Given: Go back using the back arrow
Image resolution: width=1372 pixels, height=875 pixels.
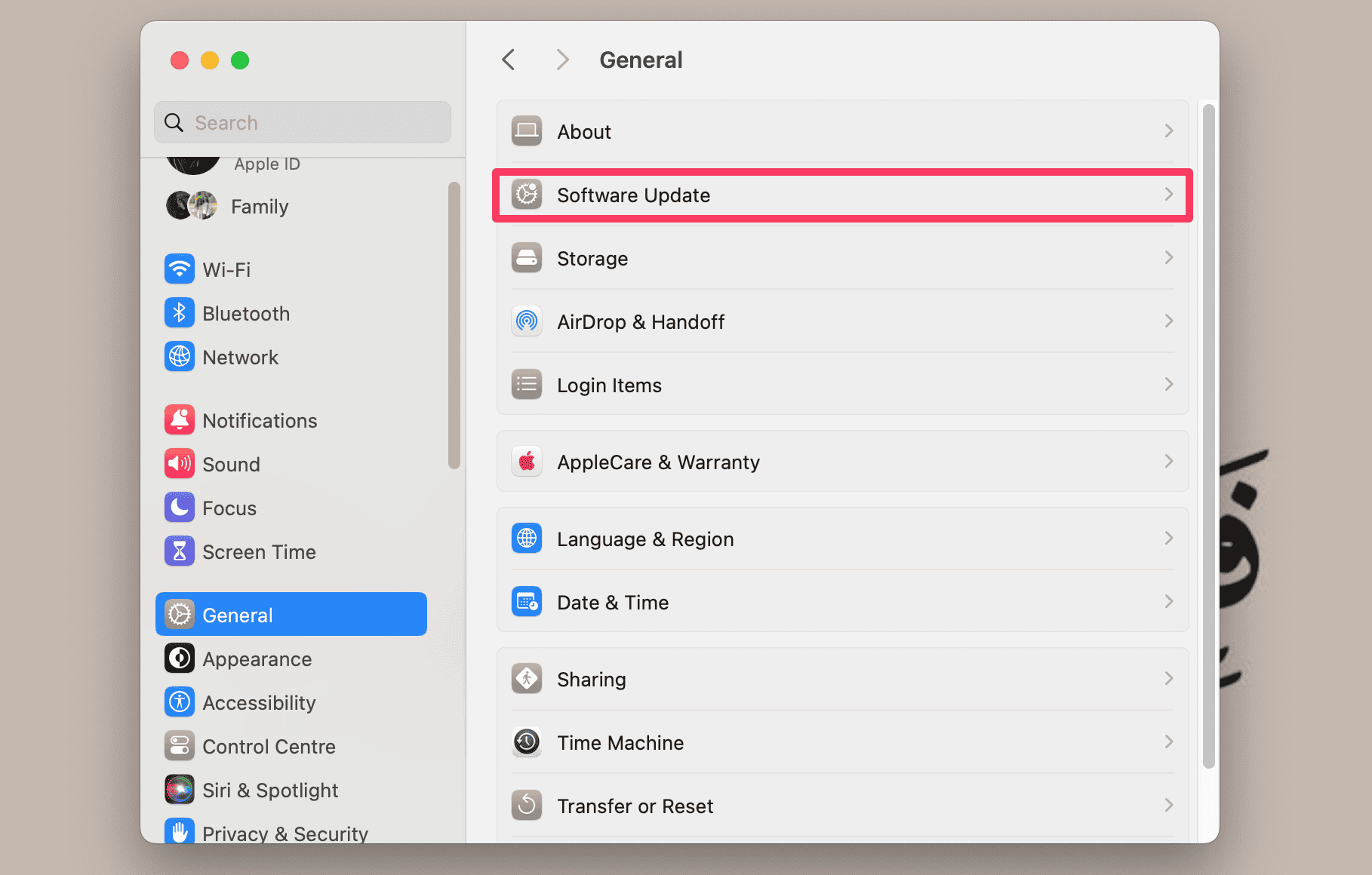Looking at the screenshot, I should 509,60.
